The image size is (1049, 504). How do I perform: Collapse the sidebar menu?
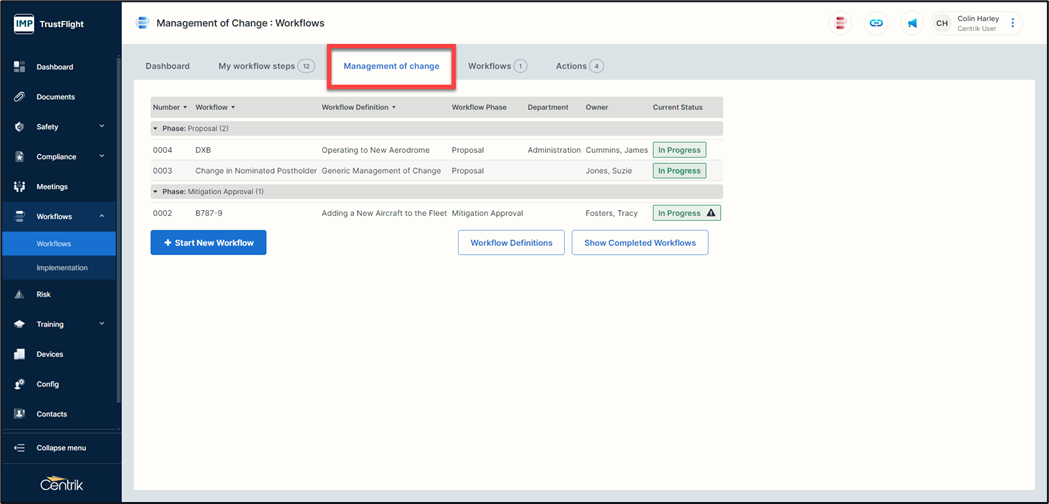[60, 448]
